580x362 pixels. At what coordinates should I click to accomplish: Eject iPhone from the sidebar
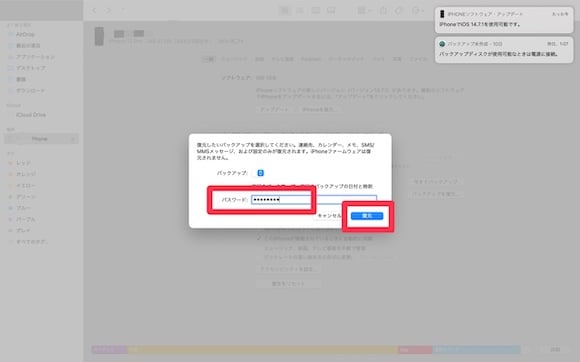[x=72, y=139]
